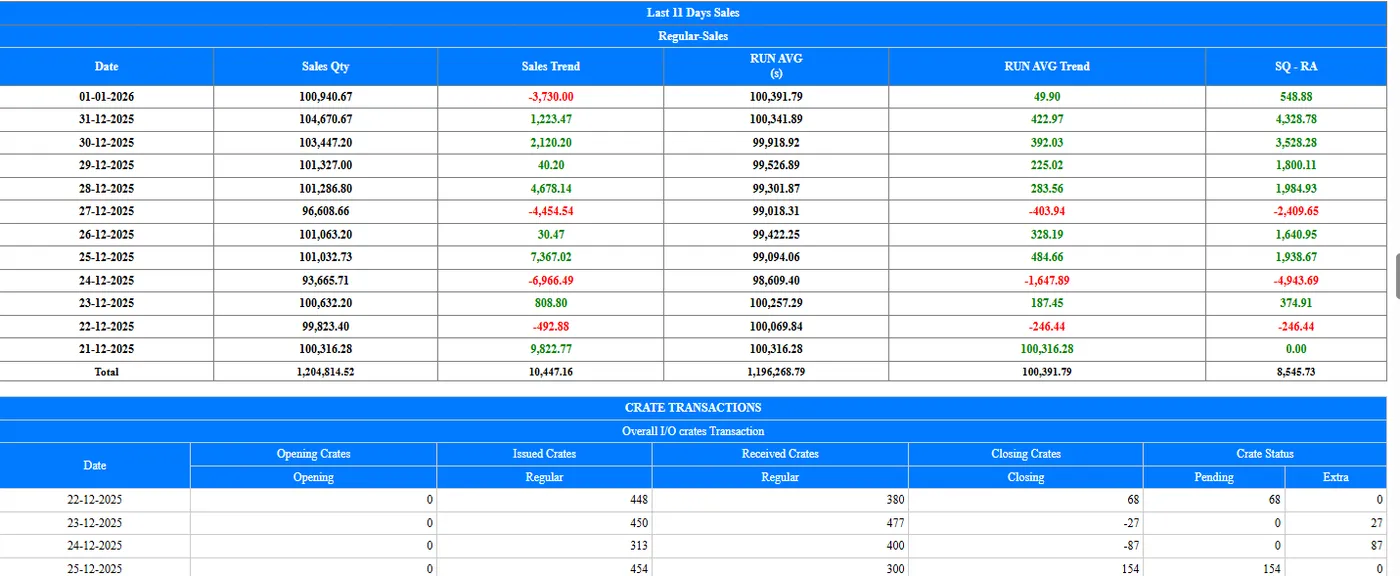The height and width of the screenshot is (576, 1400).
Task: Click the Sales Trend column header
Action: (x=551, y=67)
